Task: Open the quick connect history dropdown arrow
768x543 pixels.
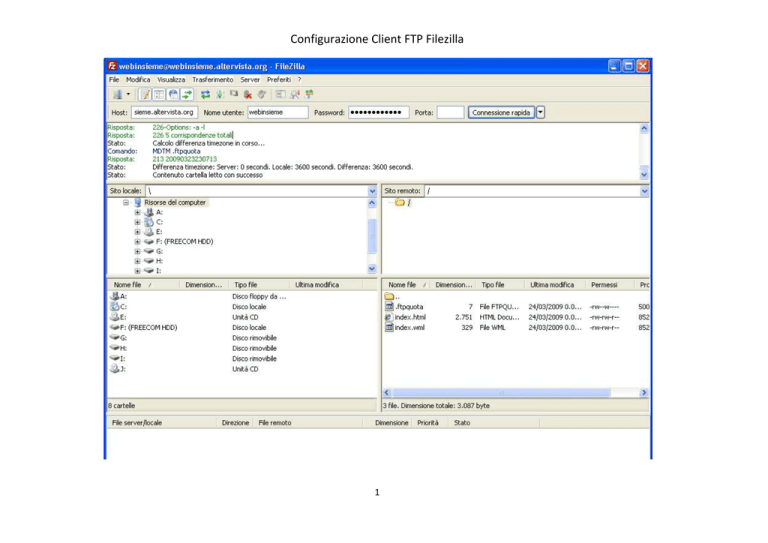Action: point(541,113)
